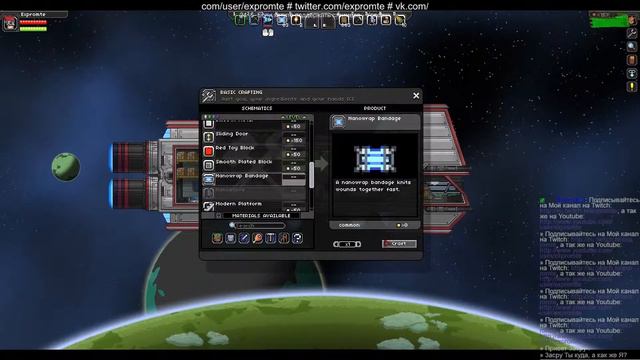Click the green companion health bar top right
Screen dimensions: 640x360
(x=609, y=22)
